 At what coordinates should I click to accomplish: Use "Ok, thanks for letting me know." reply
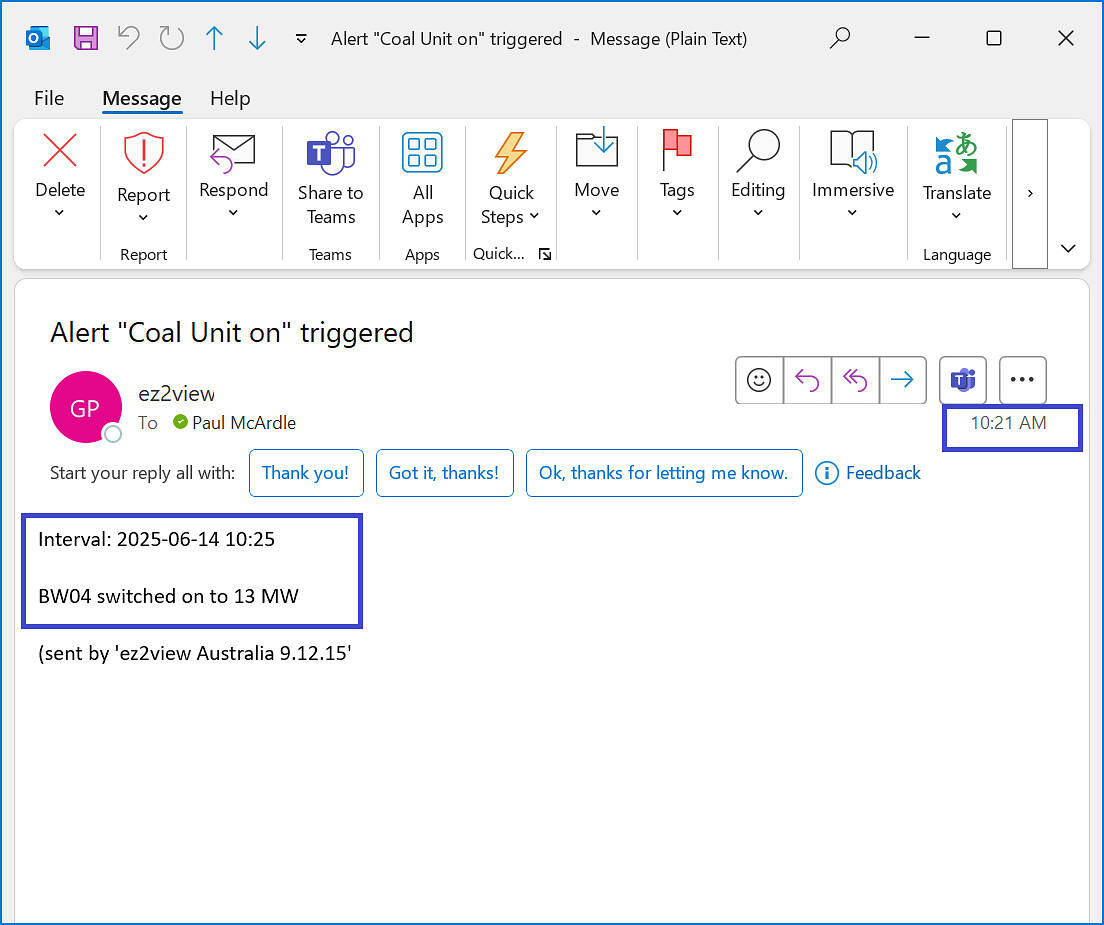click(664, 473)
